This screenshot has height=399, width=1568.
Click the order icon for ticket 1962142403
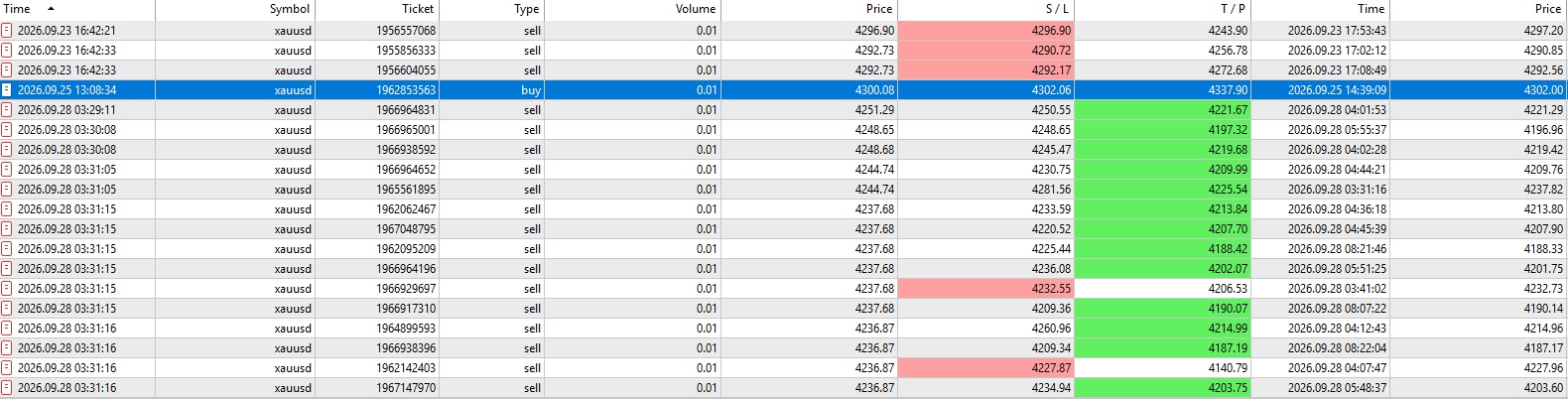coord(7,368)
